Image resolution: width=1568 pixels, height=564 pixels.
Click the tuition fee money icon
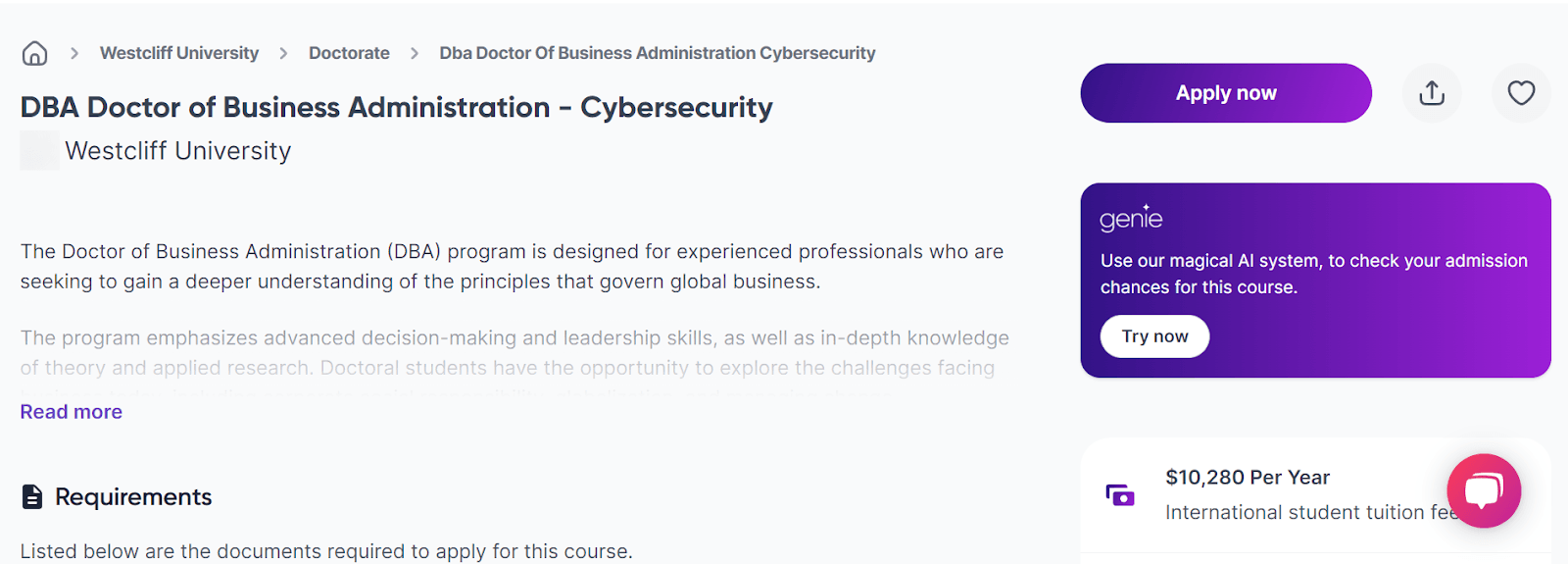pos(1120,495)
